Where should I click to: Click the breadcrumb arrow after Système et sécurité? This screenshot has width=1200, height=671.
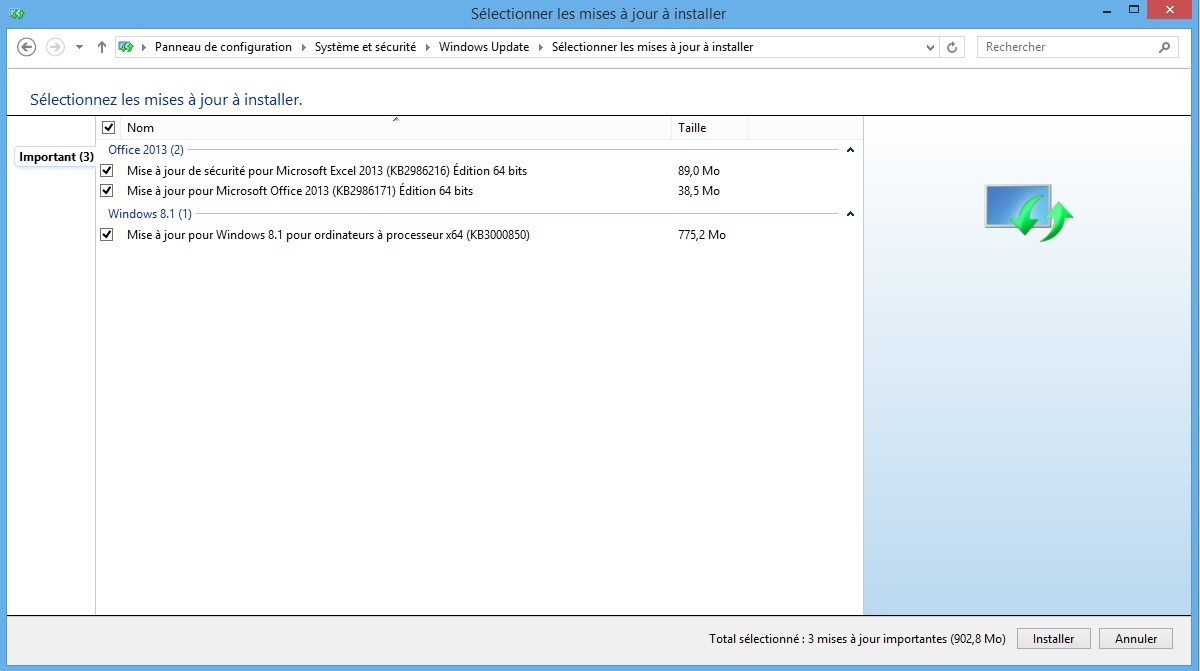tap(428, 47)
